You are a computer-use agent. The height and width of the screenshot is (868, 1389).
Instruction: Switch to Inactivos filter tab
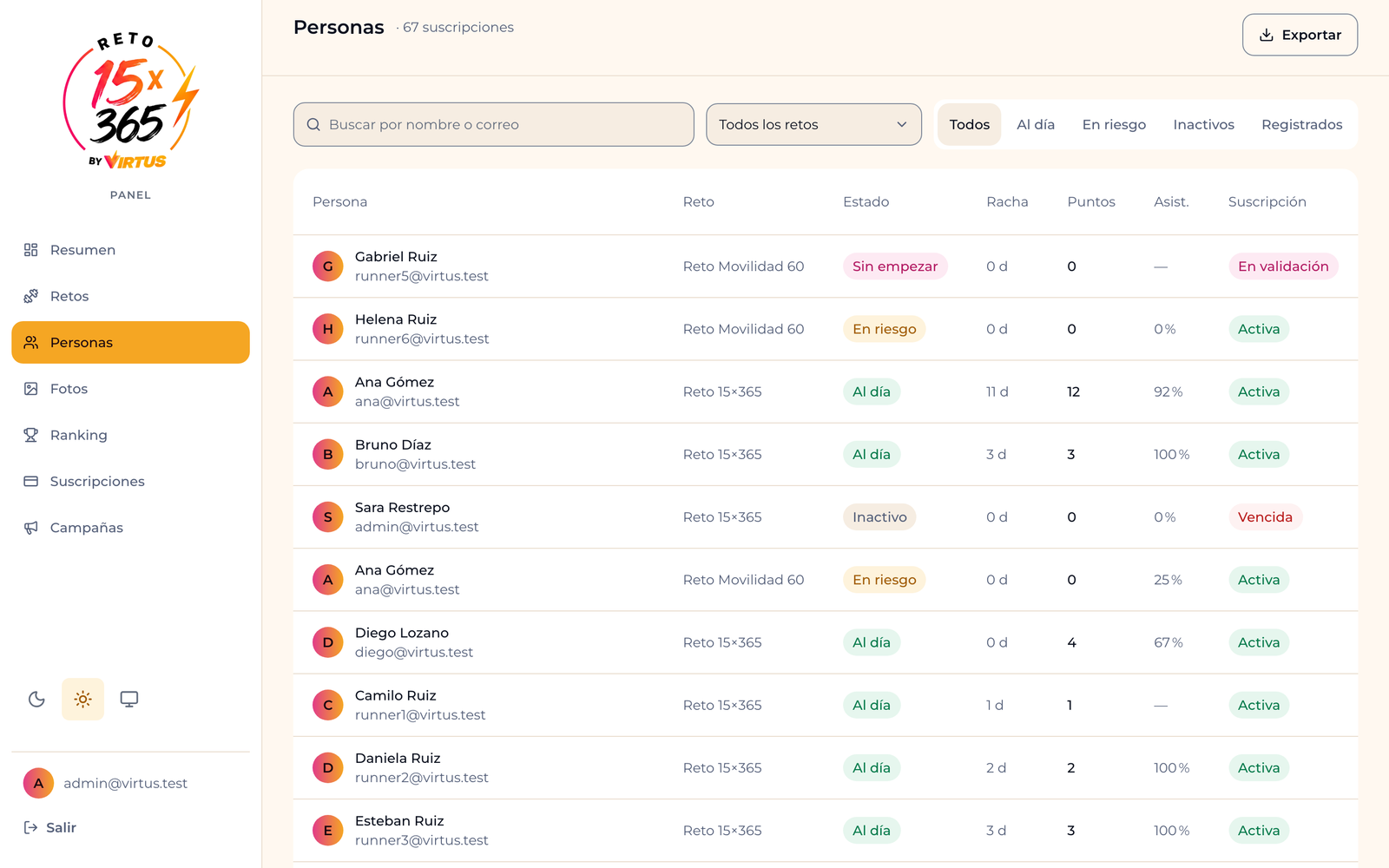(x=1203, y=125)
